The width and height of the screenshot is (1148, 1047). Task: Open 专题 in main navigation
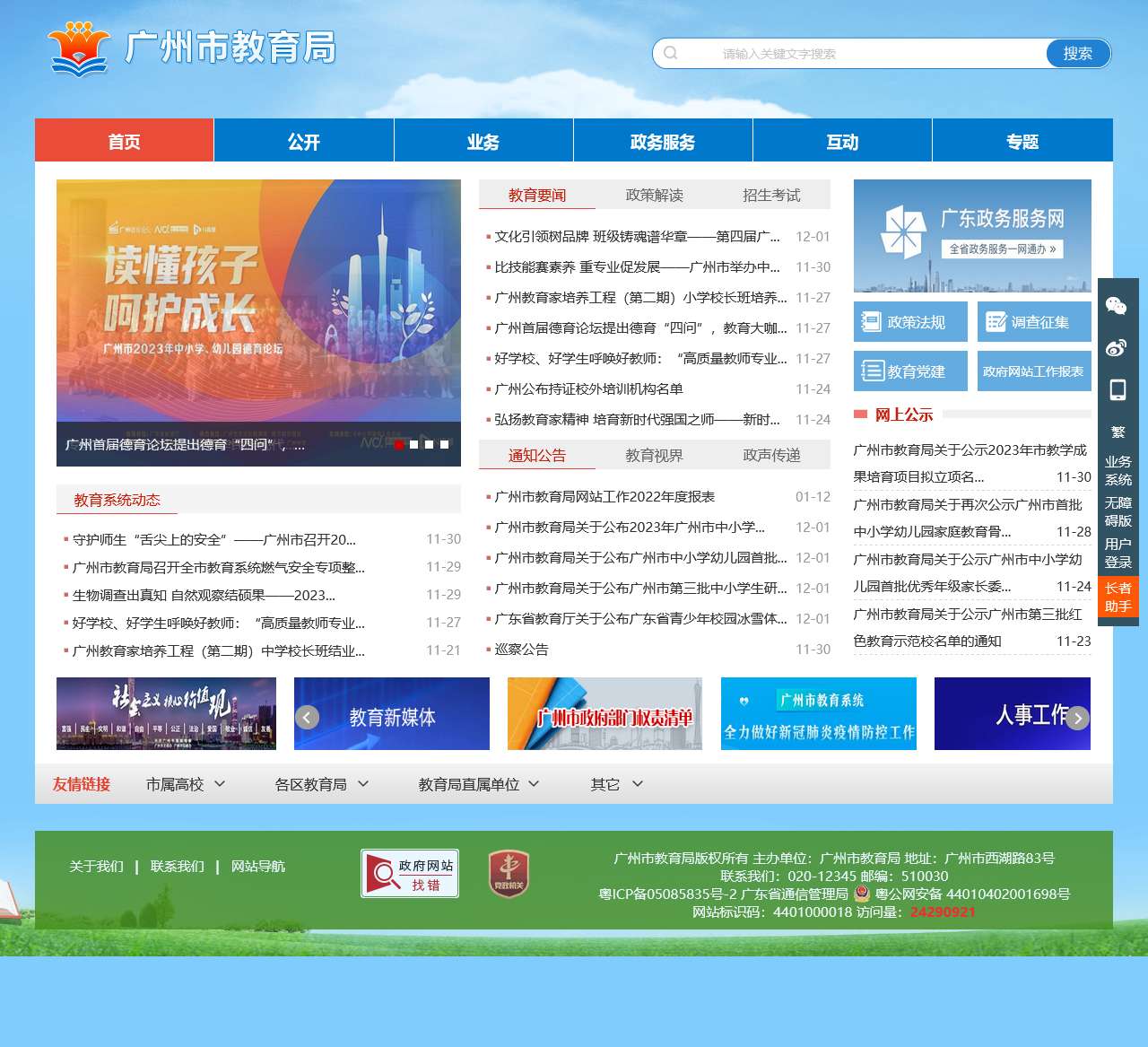[1022, 141]
